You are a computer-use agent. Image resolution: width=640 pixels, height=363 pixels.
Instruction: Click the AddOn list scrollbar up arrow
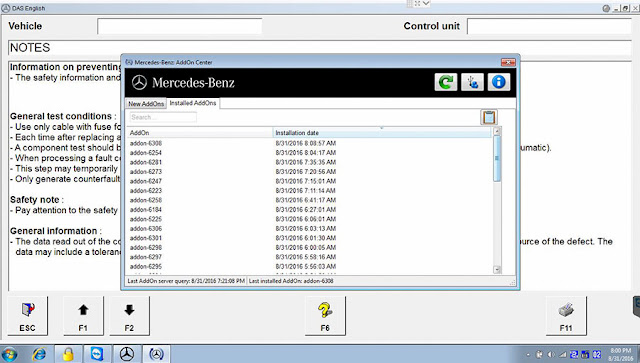click(497, 131)
